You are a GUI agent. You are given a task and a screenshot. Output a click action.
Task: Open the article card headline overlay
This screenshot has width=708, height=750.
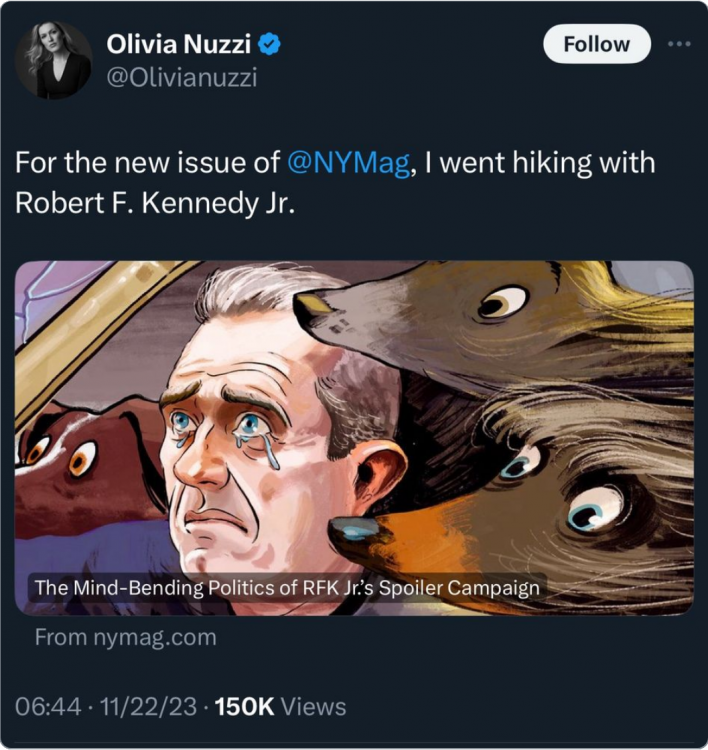click(287, 587)
